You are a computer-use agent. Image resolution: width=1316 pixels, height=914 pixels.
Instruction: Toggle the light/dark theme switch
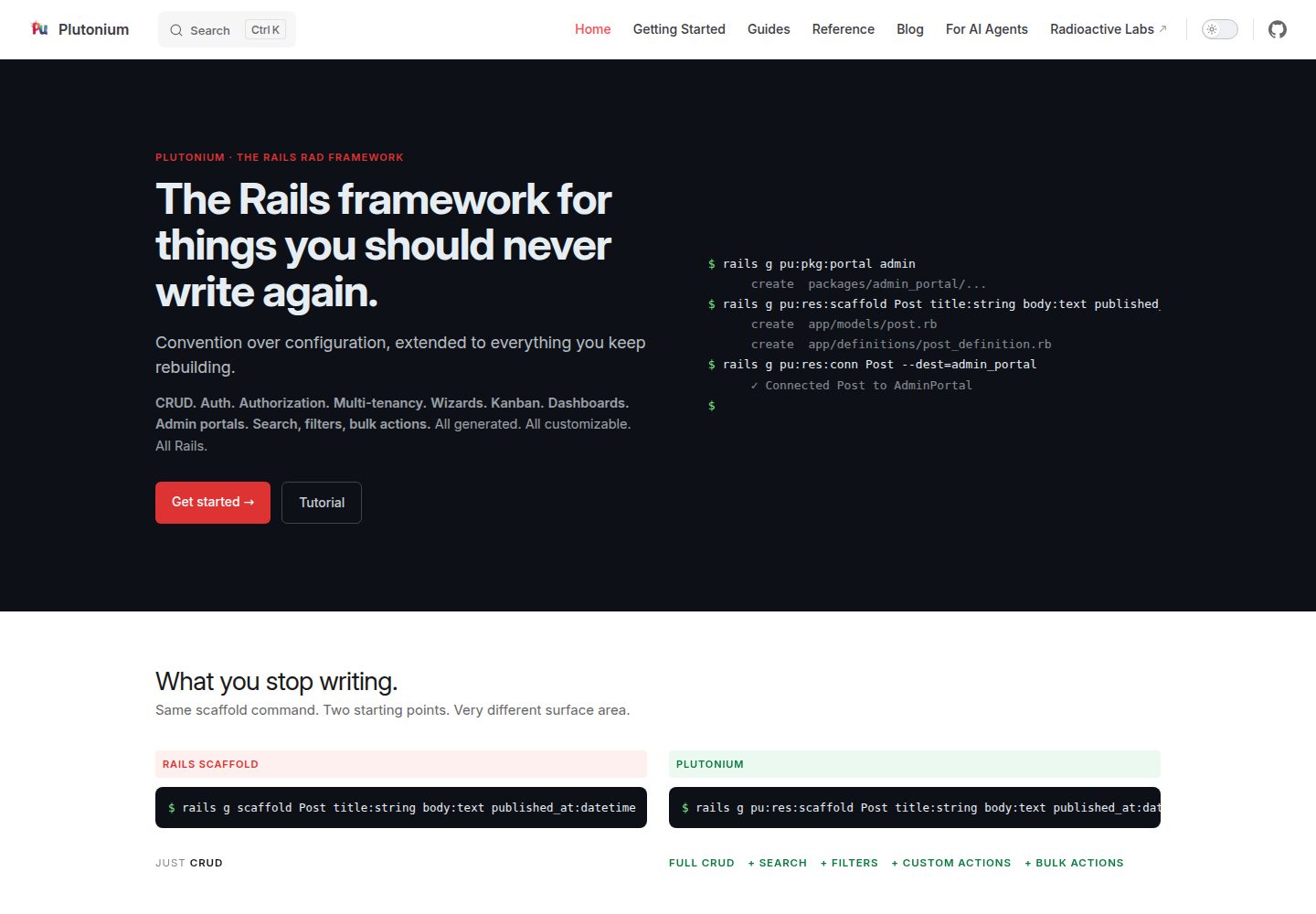coord(1219,29)
